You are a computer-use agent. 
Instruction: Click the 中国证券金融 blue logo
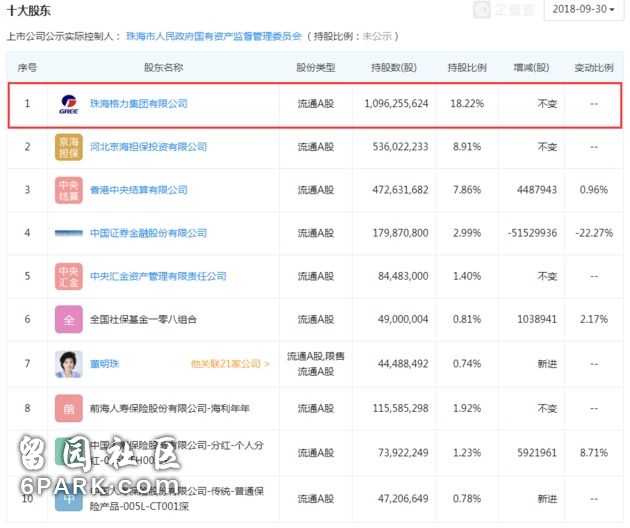click(69, 233)
